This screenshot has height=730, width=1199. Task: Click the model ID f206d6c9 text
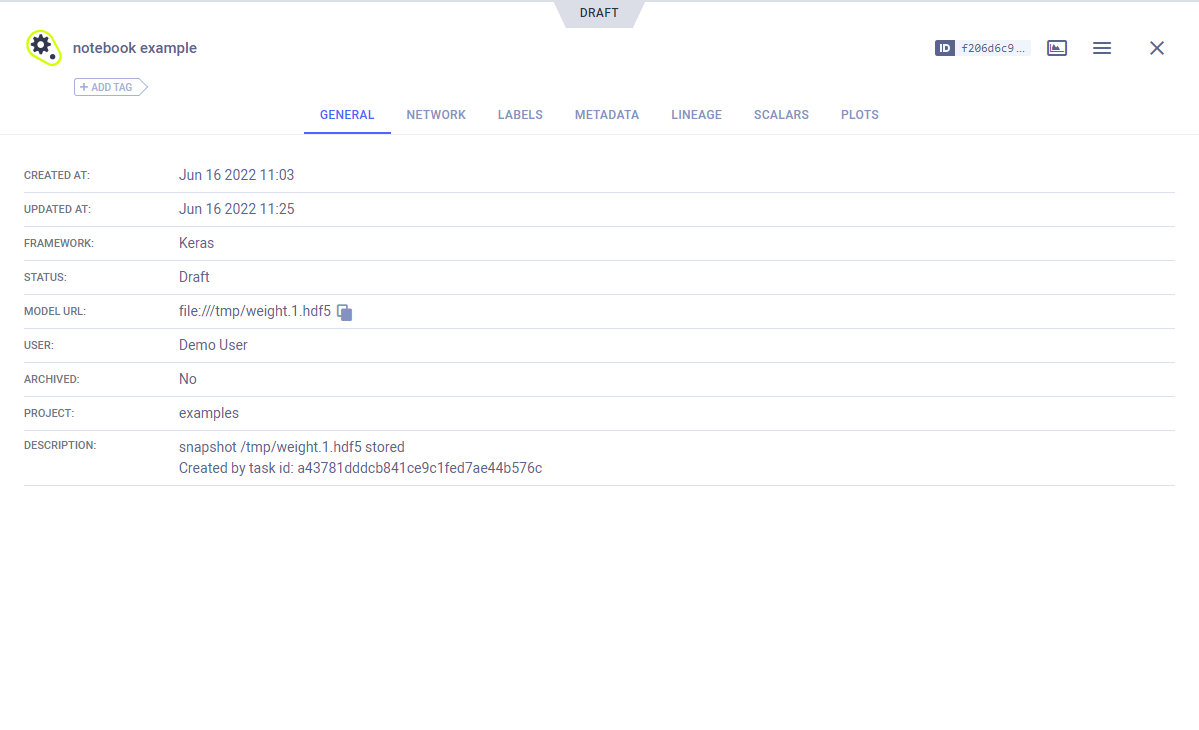pyautogui.click(x=993, y=48)
